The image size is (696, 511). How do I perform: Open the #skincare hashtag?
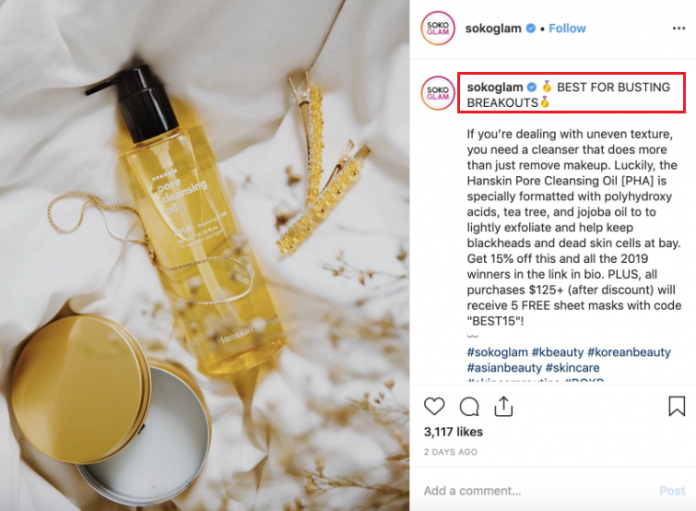click(x=573, y=368)
